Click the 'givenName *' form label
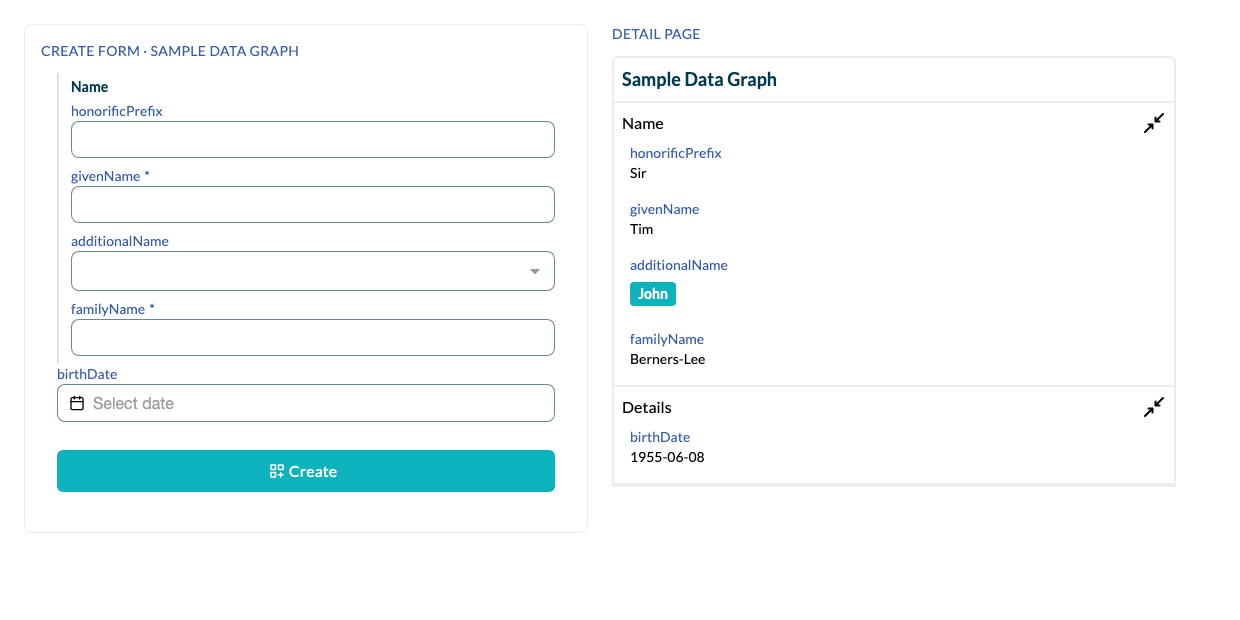 coord(111,176)
